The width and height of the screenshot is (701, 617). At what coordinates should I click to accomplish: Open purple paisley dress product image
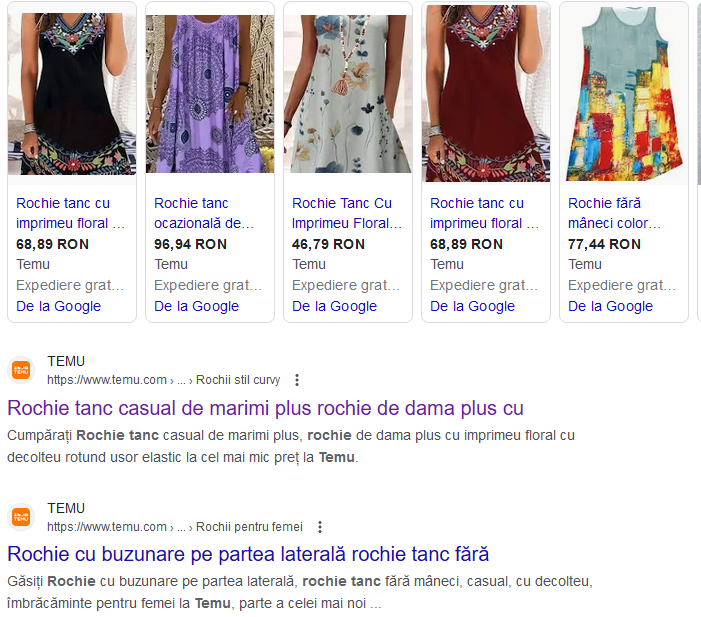(210, 93)
